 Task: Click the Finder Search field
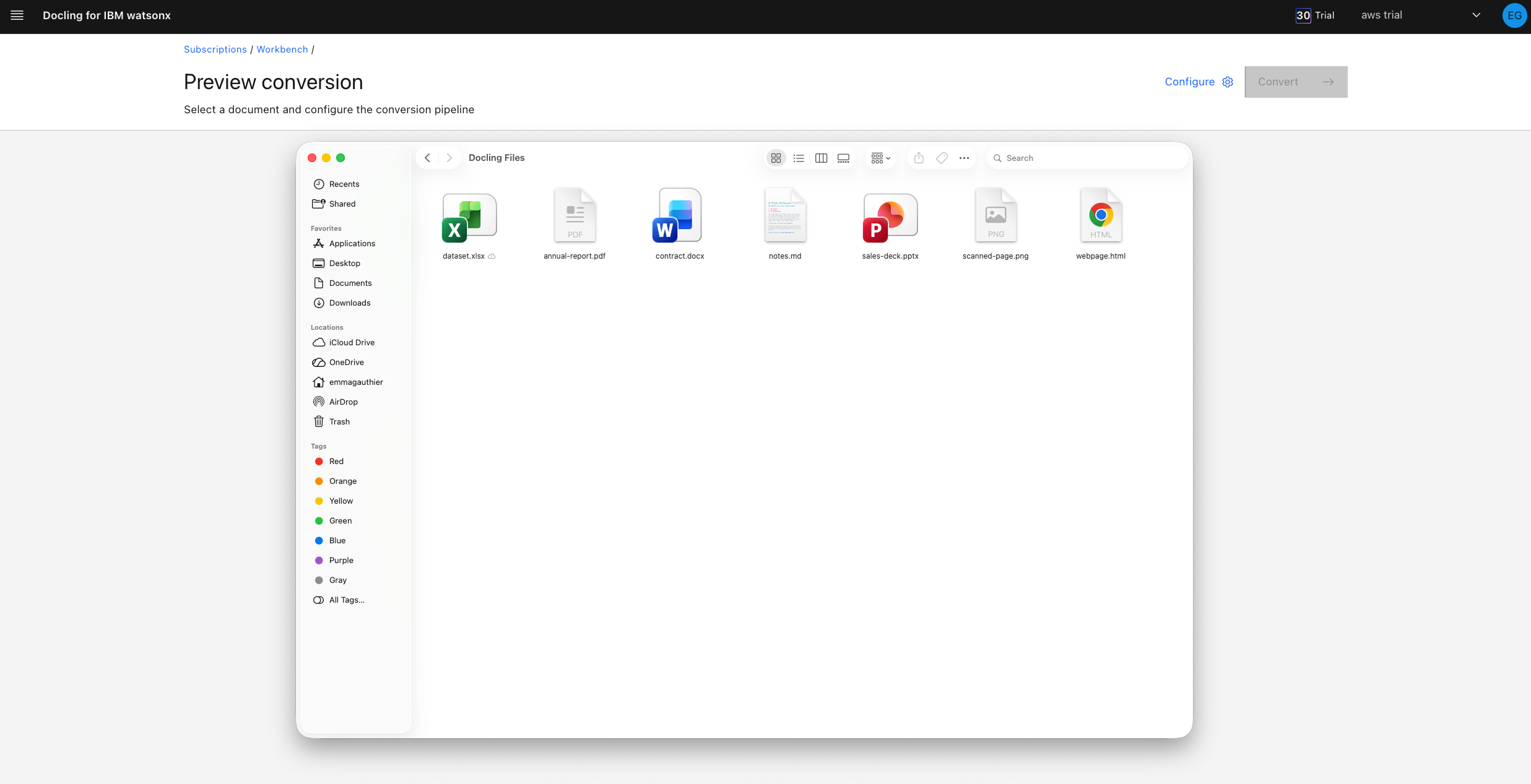tap(1086, 158)
